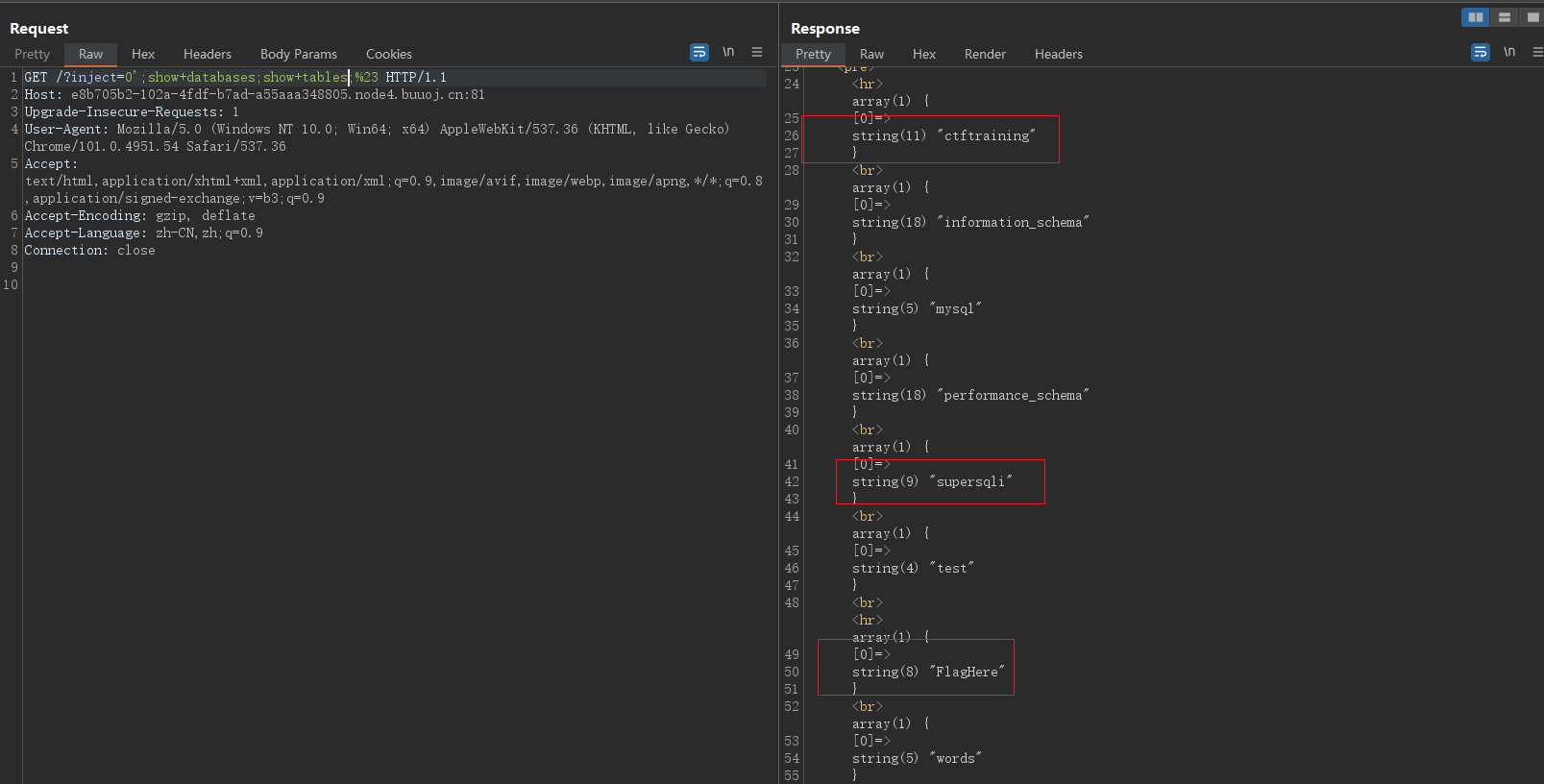The width and height of the screenshot is (1544, 784).
Task: Click the "ctftraining" string in response
Action: click(987, 135)
